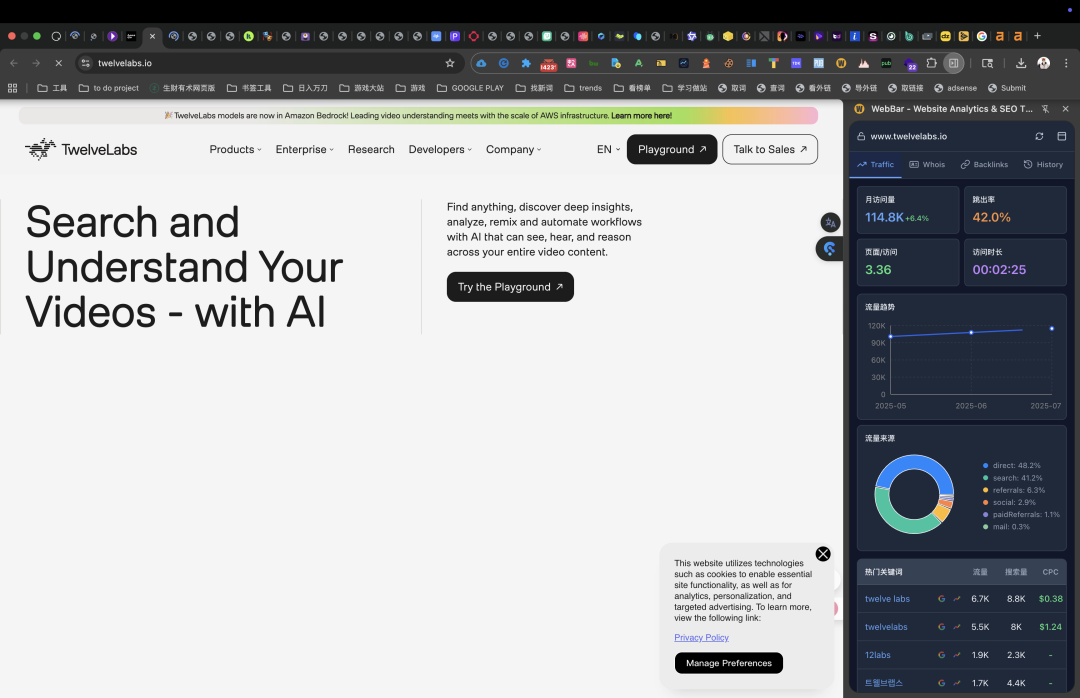This screenshot has width=1080, height=698.
Task: Close the WebBar side panel
Action: coord(1066,109)
